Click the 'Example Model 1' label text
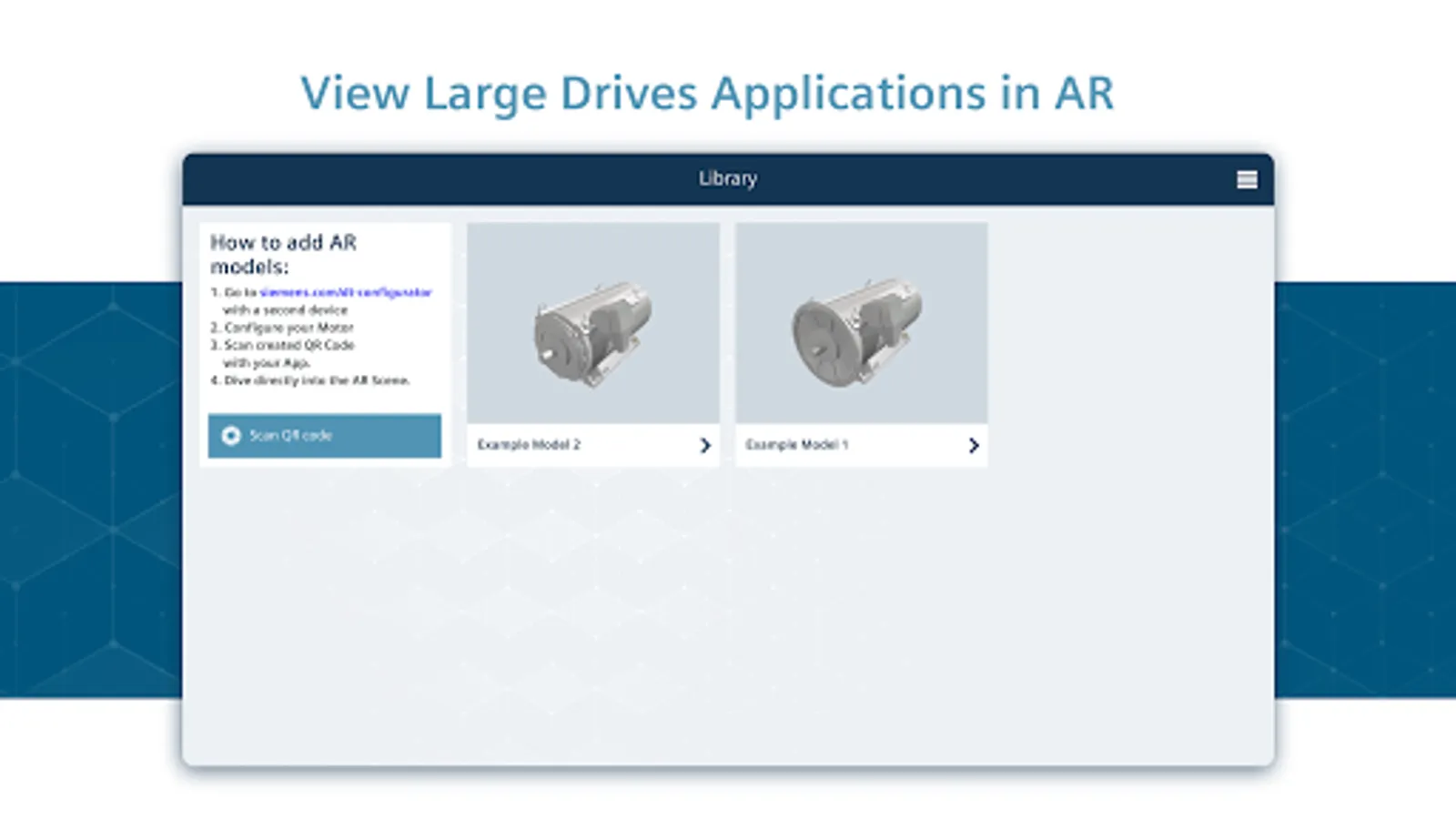This screenshot has height=819, width=1456. [x=797, y=445]
